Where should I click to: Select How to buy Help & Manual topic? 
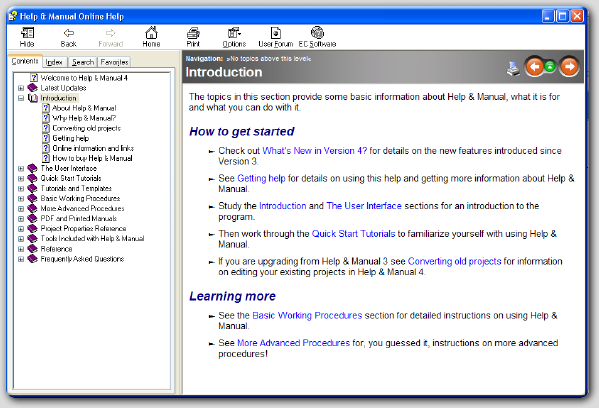[92, 158]
